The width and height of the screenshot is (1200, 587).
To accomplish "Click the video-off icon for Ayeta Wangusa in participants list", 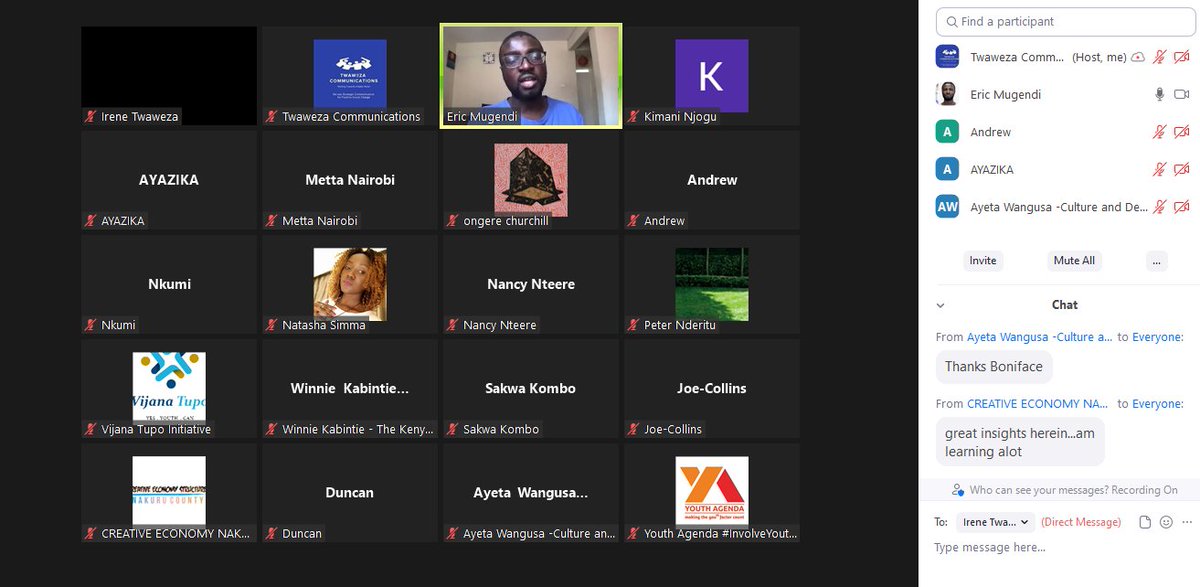I will (1181, 207).
